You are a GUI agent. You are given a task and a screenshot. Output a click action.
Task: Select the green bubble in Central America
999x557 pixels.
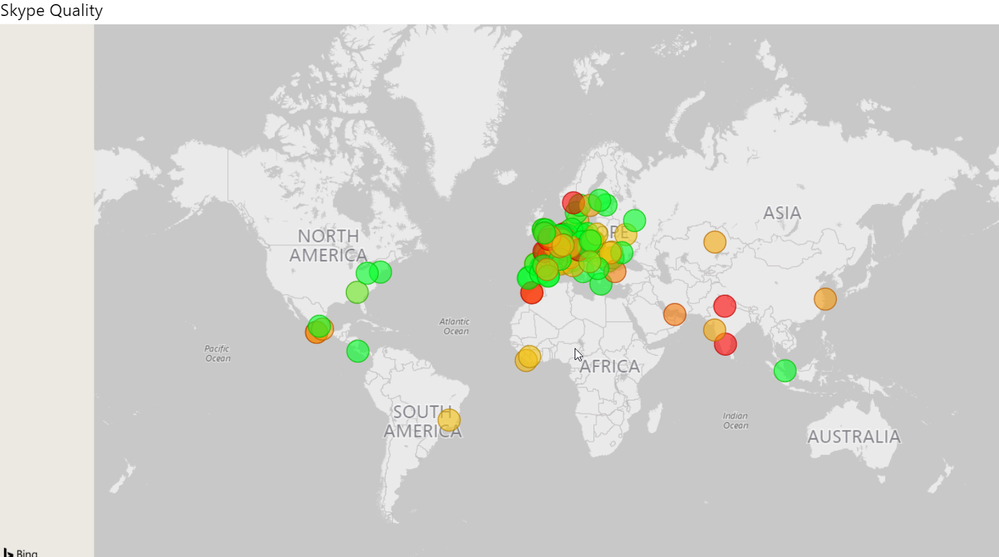coord(357,351)
